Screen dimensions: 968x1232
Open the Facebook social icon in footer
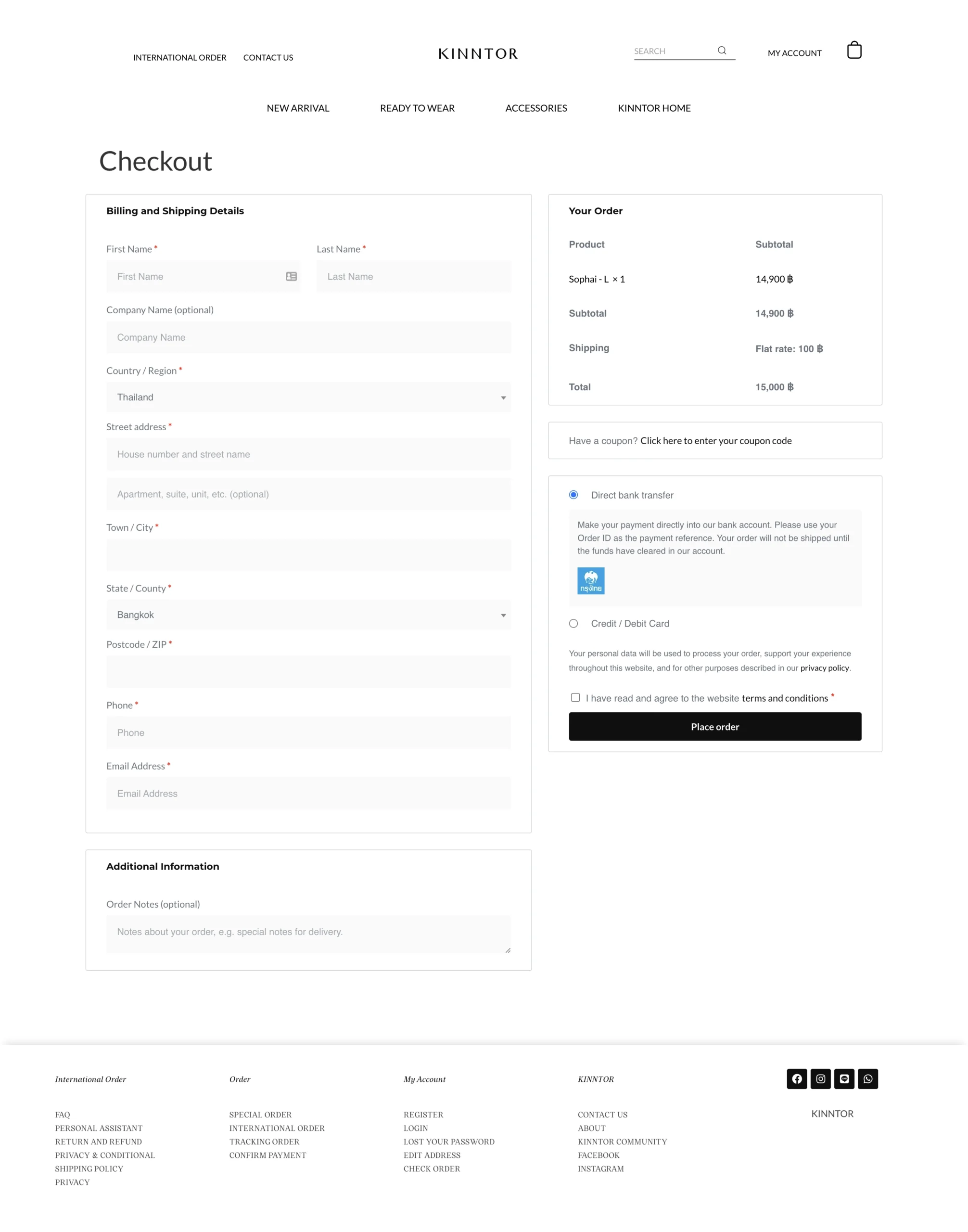(x=797, y=1078)
